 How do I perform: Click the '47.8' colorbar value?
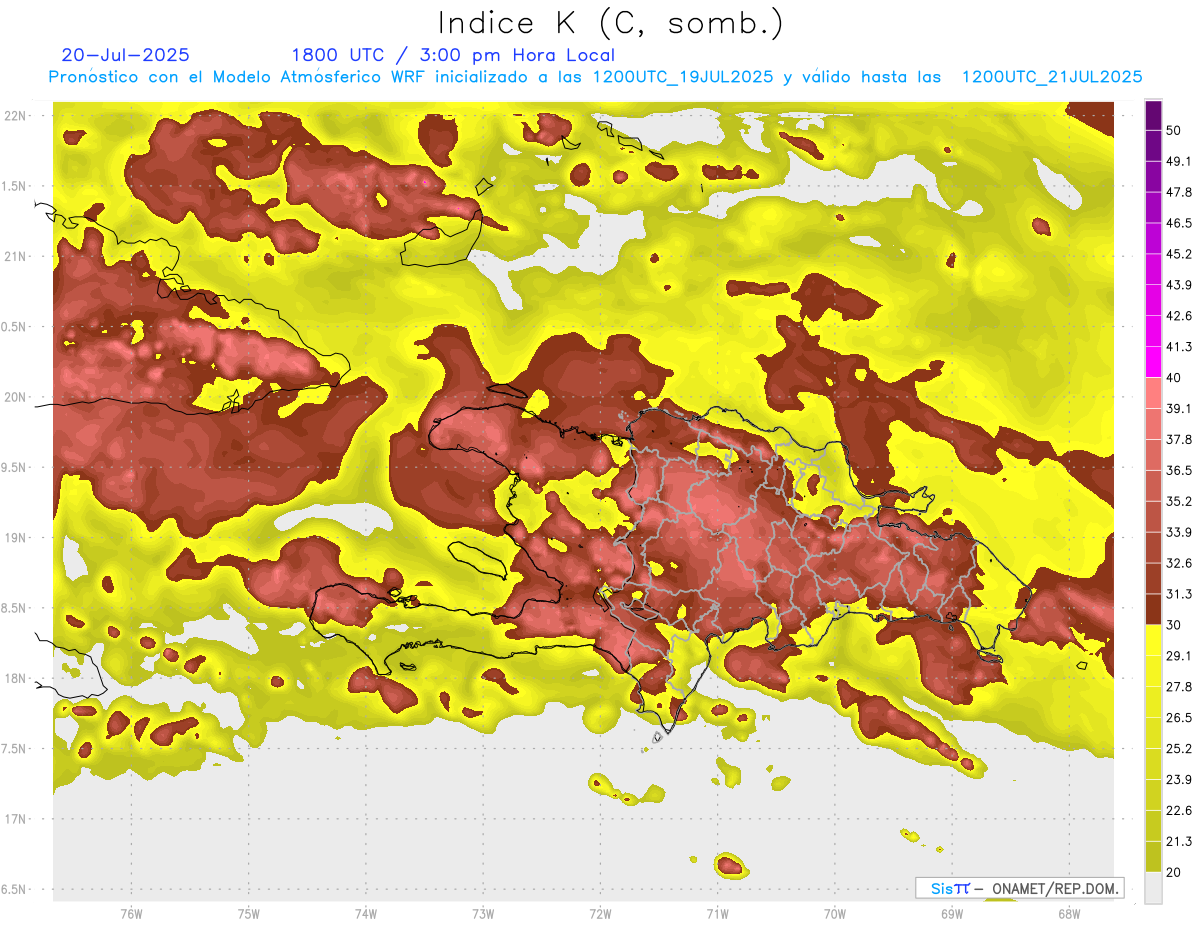1179,192
